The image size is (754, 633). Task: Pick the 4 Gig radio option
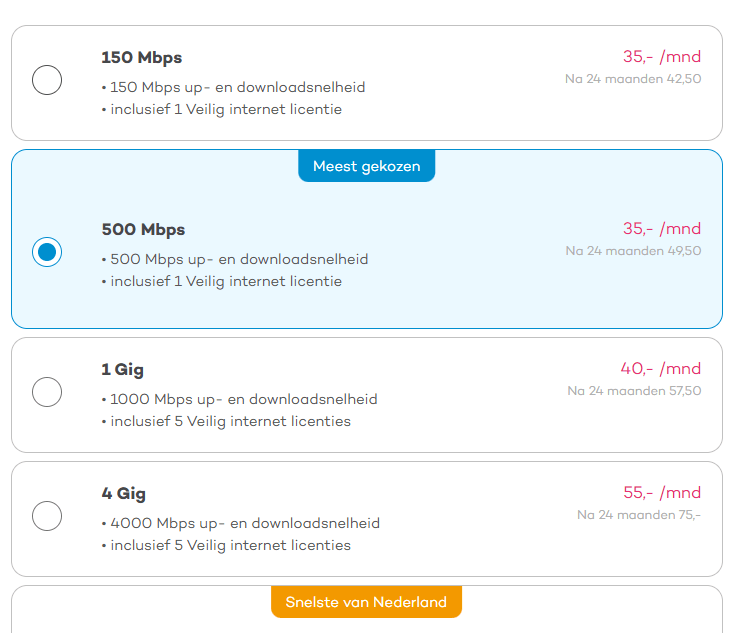[47, 516]
